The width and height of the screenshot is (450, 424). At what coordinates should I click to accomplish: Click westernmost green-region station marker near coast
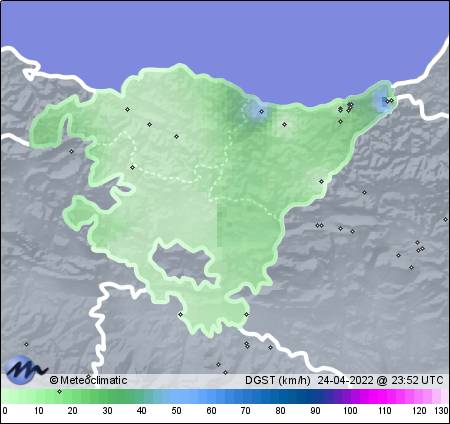127,109
